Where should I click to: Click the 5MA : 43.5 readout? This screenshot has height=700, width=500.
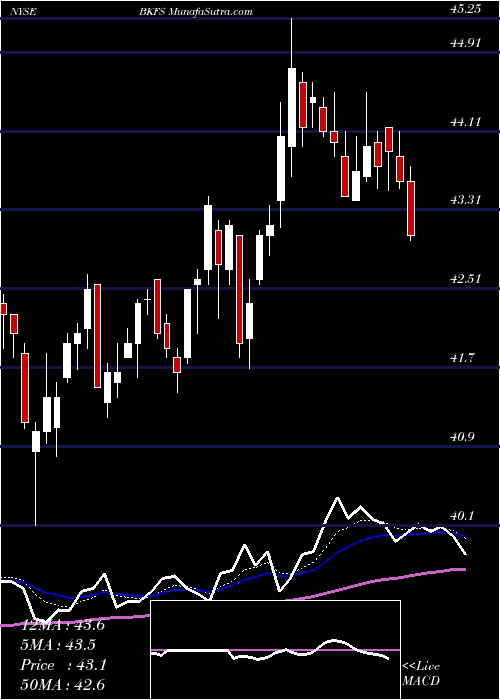coord(58,645)
